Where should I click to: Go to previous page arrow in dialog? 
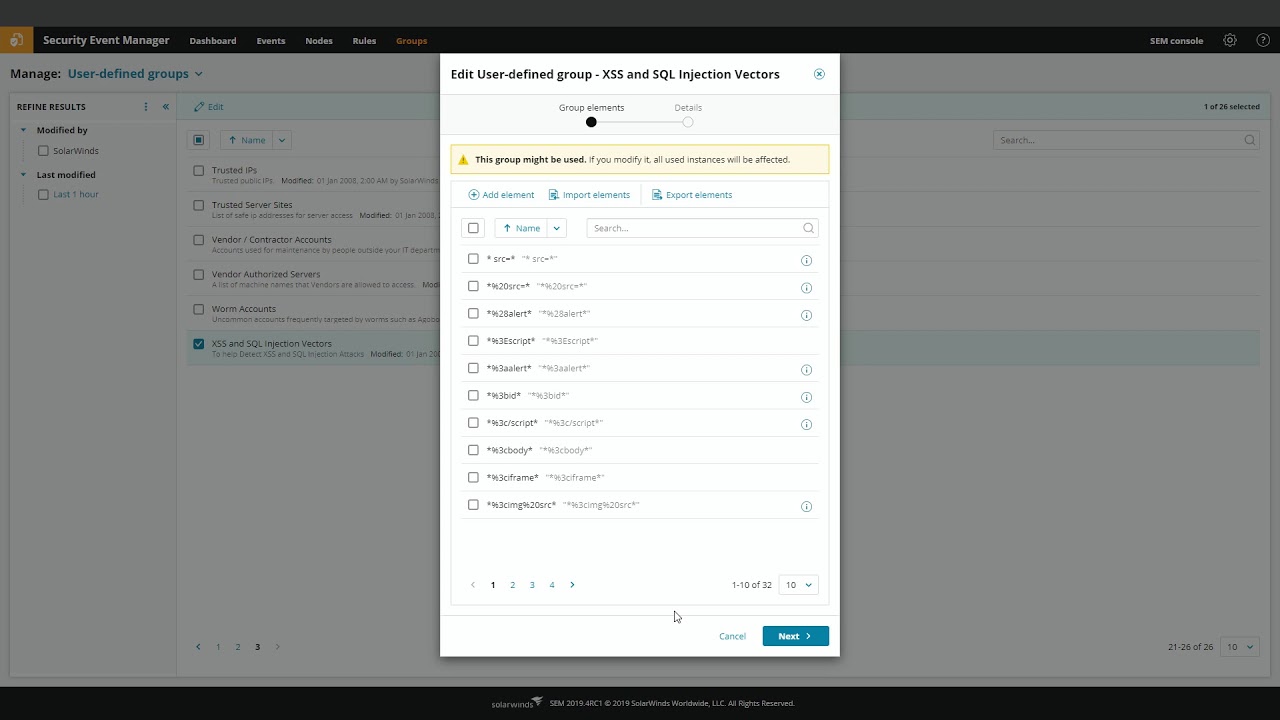click(x=473, y=585)
